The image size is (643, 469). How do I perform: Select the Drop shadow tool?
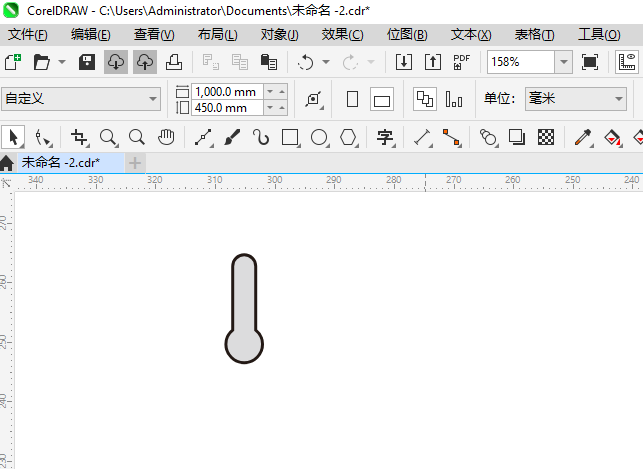[517, 137]
